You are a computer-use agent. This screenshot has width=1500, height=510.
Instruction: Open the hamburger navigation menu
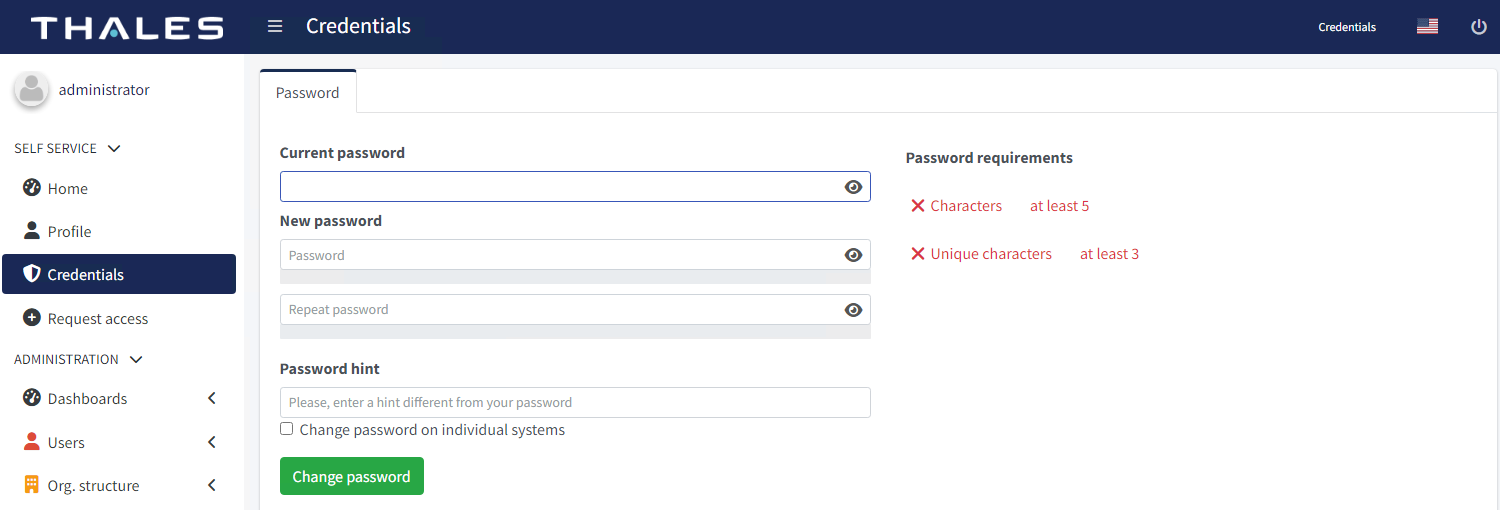275,26
